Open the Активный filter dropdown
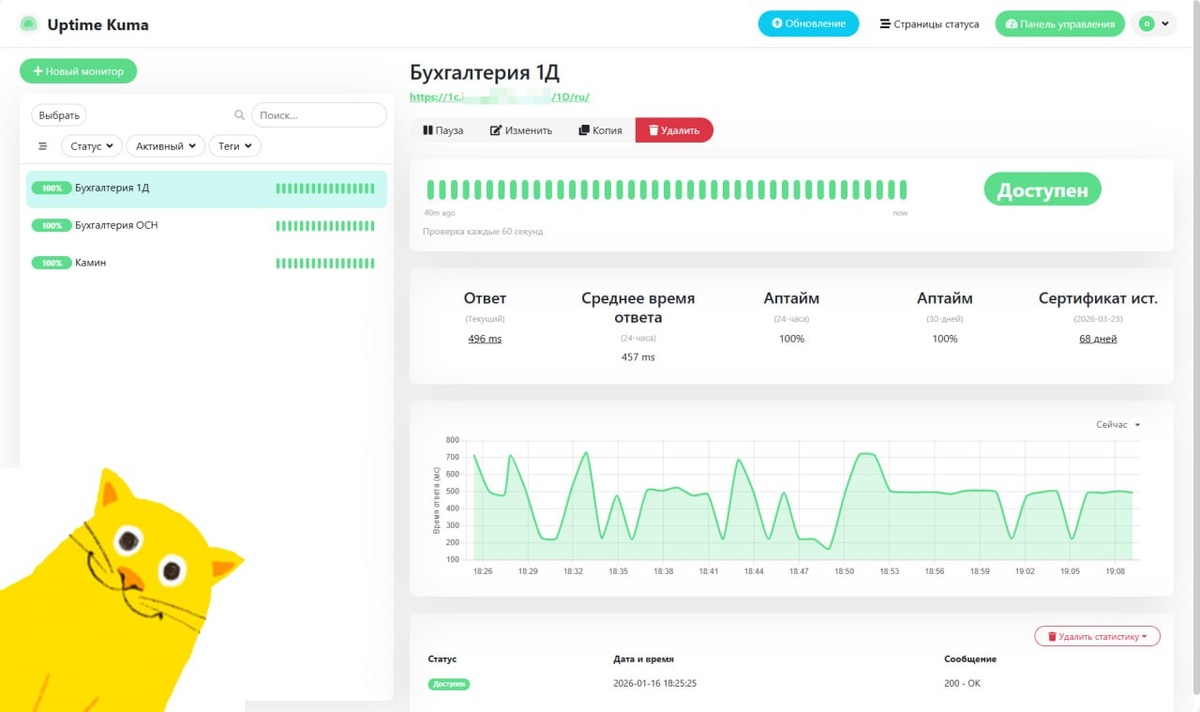Screen dimensions: 1200x712 [x=166, y=146]
